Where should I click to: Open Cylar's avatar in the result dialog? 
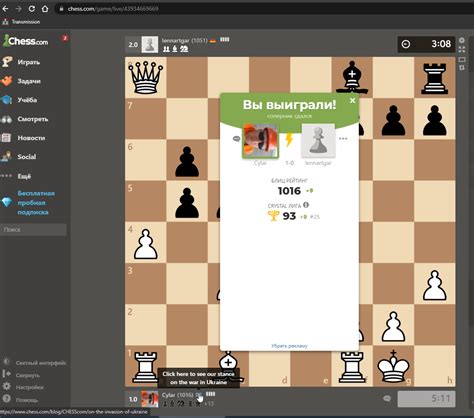[x=260, y=141]
